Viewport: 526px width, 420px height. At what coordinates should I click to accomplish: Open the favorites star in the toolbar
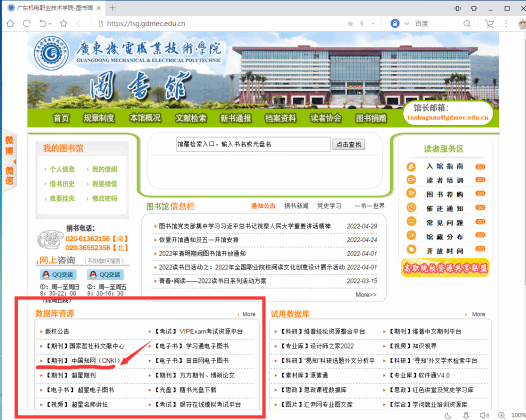click(x=63, y=23)
